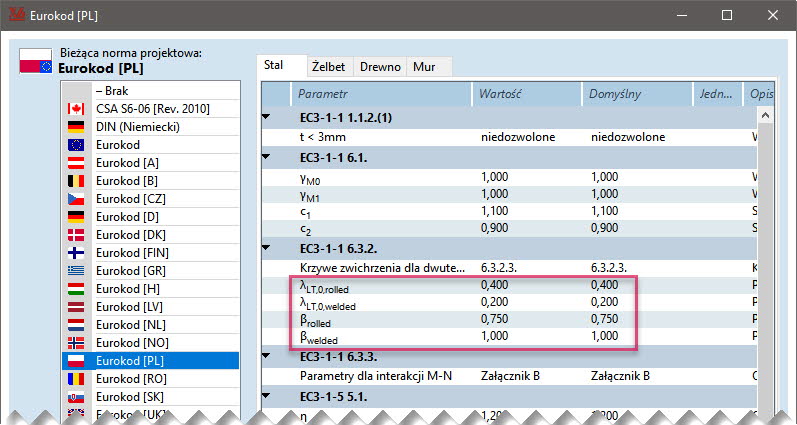Collapse the EC3-1-1 6.3.3. group
Image resolution: width=797 pixels, height=425 pixels.
tap(266, 356)
